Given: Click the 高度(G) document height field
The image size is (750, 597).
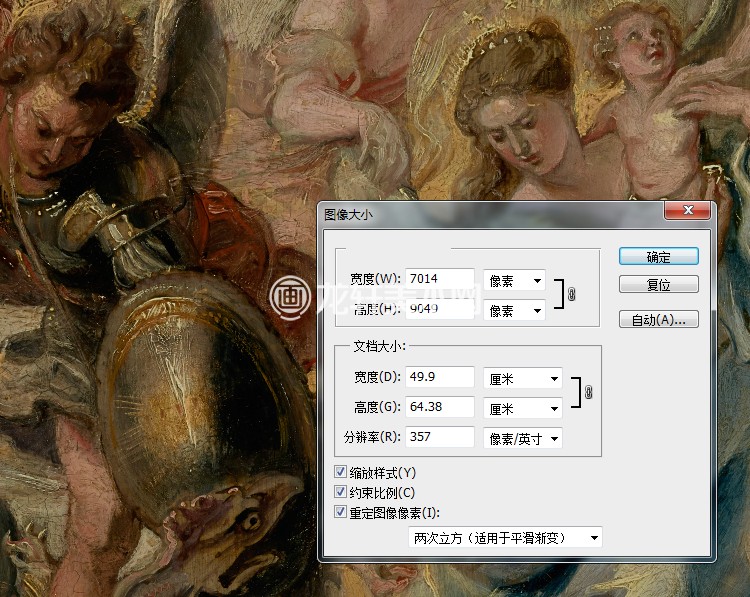Looking at the screenshot, I should pyautogui.click(x=440, y=407).
